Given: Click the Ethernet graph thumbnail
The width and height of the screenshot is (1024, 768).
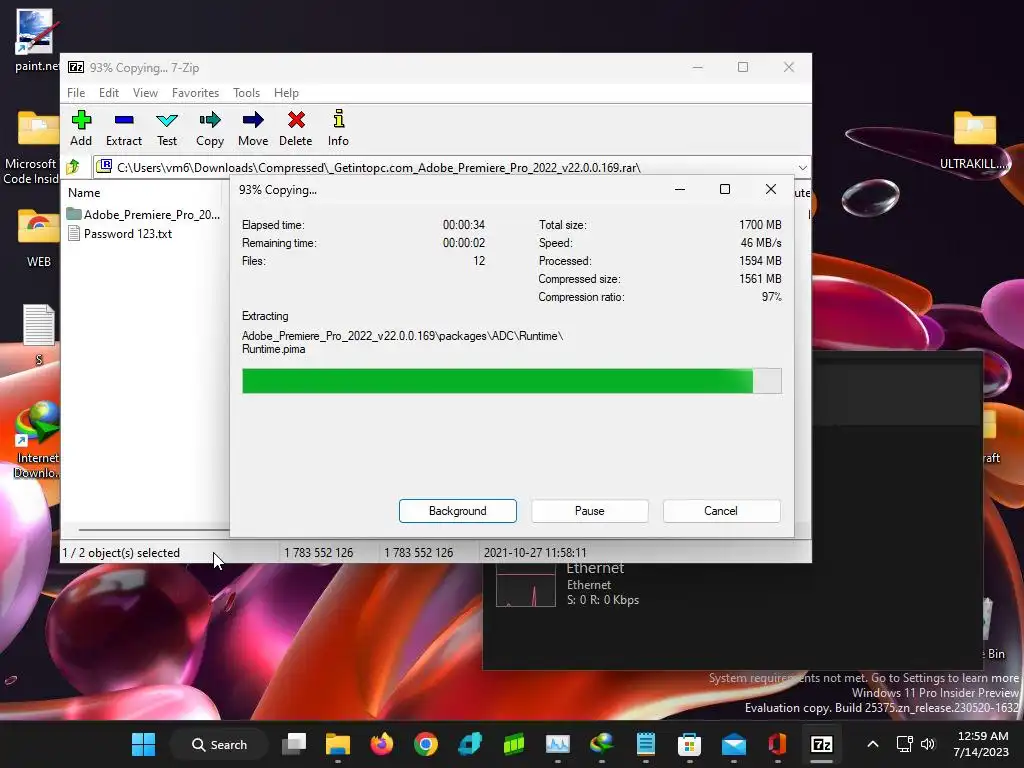Looking at the screenshot, I should point(526,585).
